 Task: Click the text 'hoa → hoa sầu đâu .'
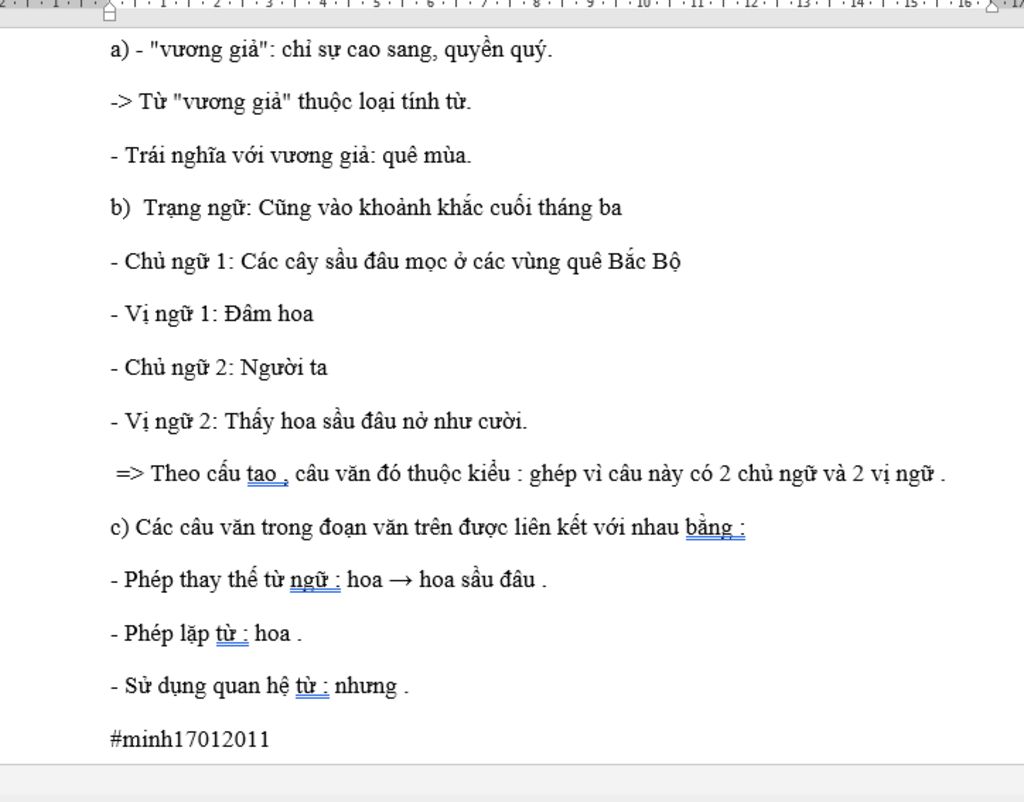point(447,580)
